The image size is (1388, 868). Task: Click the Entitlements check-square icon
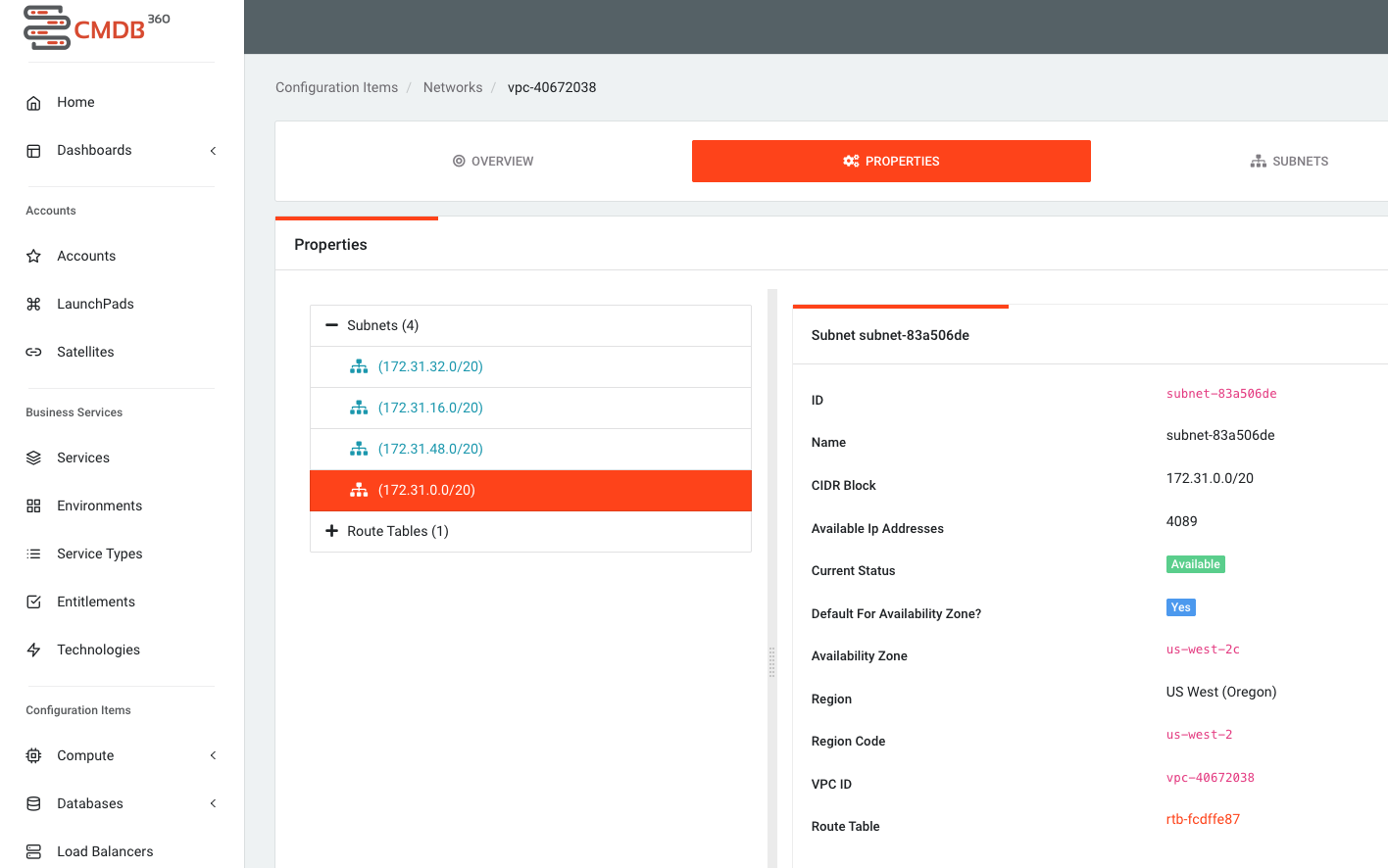click(33, 603)
